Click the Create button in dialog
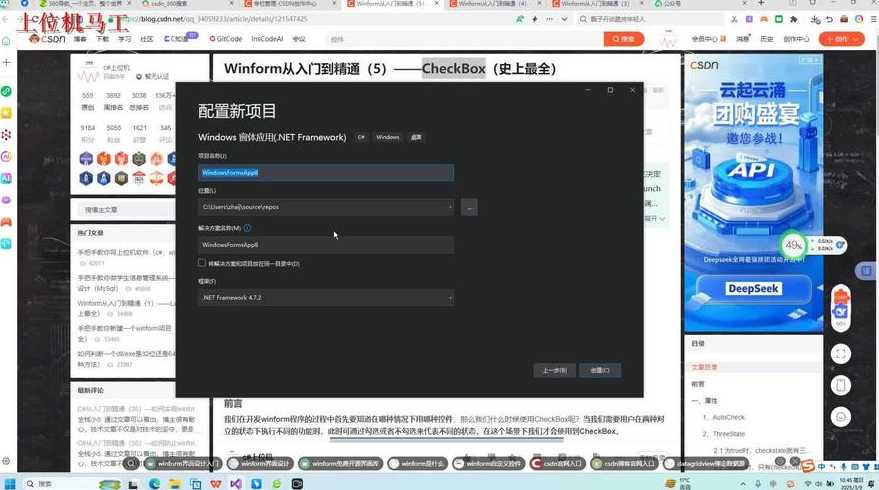 tap(600, 371)
